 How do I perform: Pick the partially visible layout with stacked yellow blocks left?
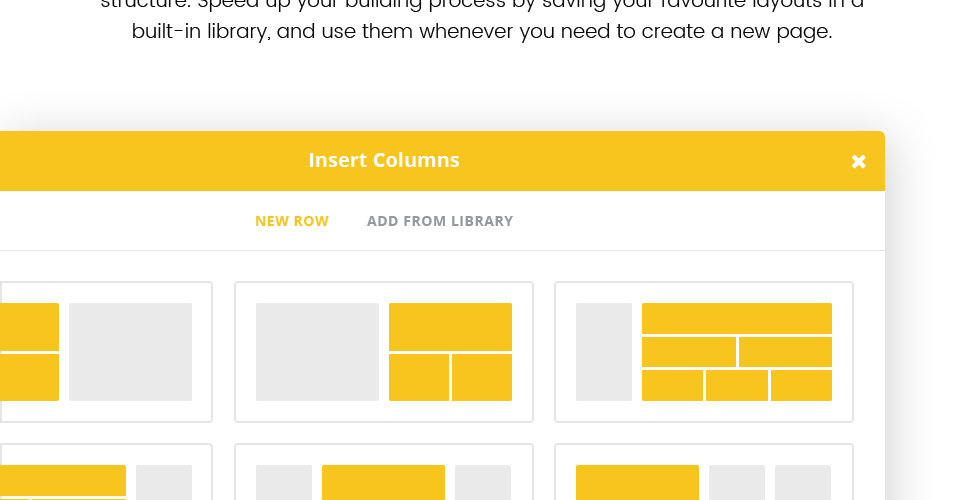[106, 352]
